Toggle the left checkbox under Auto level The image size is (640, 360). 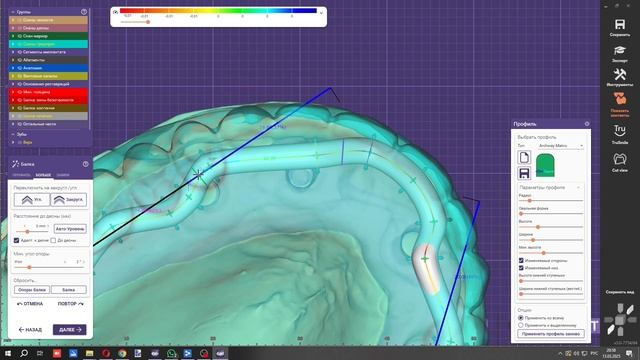[16, 240]
